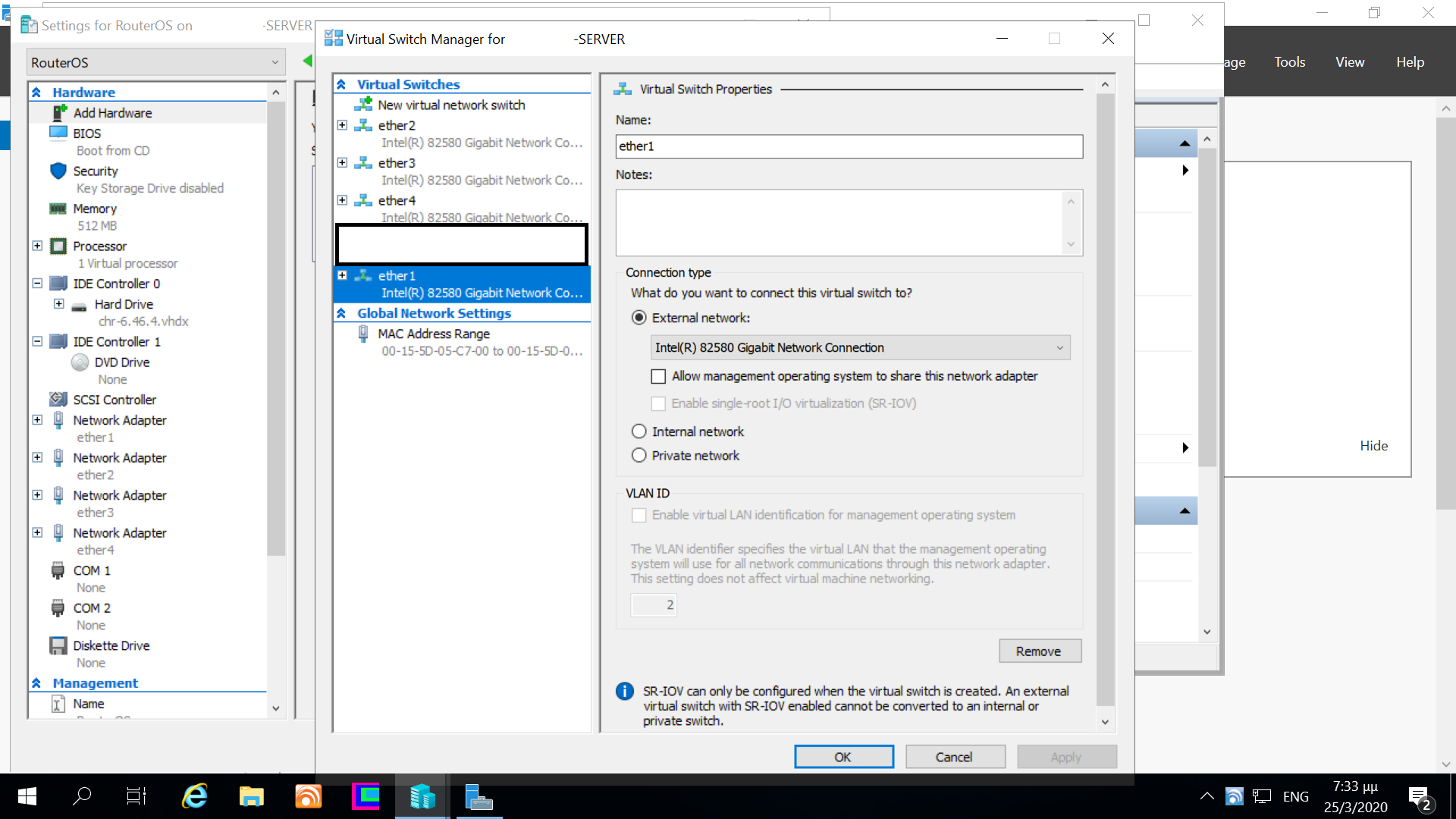This screenshot has height=819, width=1456.
Task: Select the Private network radio button
Action: coord(639,455)
